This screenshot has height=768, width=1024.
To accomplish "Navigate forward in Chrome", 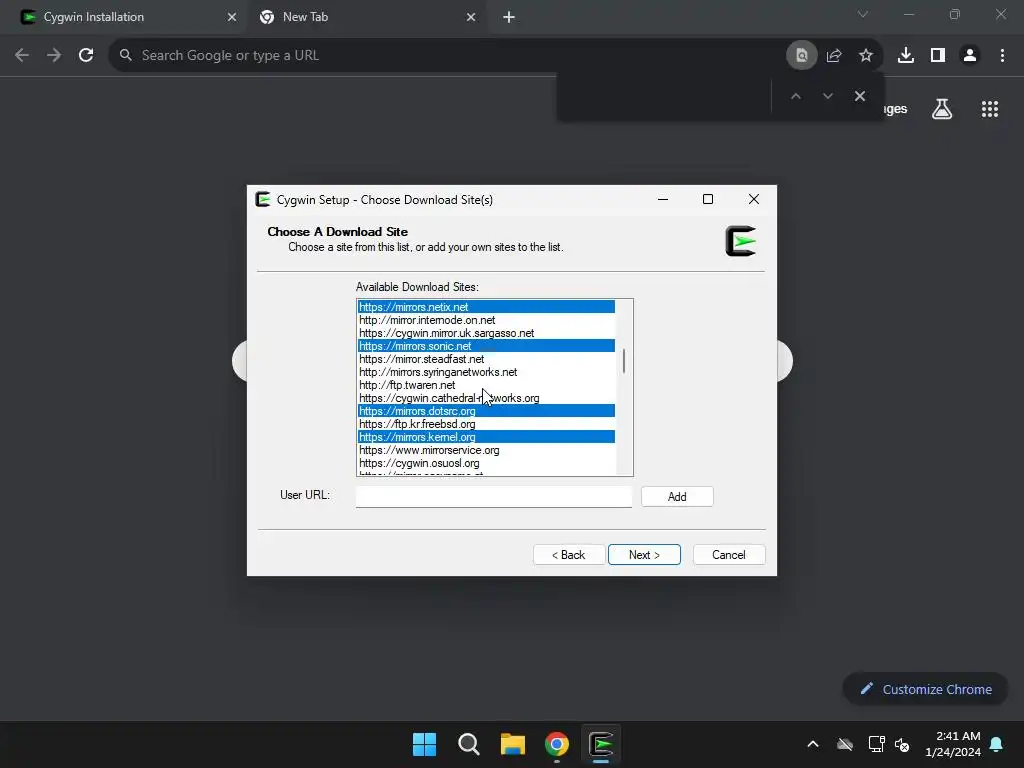I will click(x=54, y=56).
